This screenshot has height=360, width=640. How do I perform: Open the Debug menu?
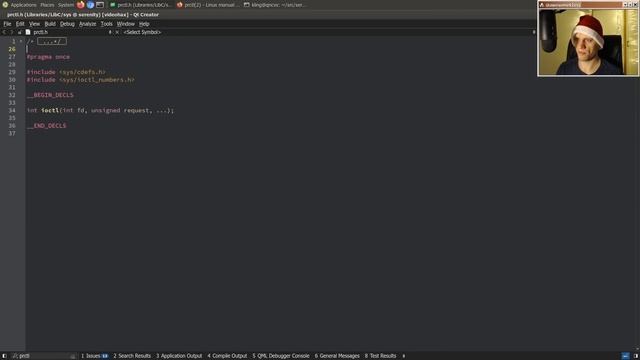point(67,24)
